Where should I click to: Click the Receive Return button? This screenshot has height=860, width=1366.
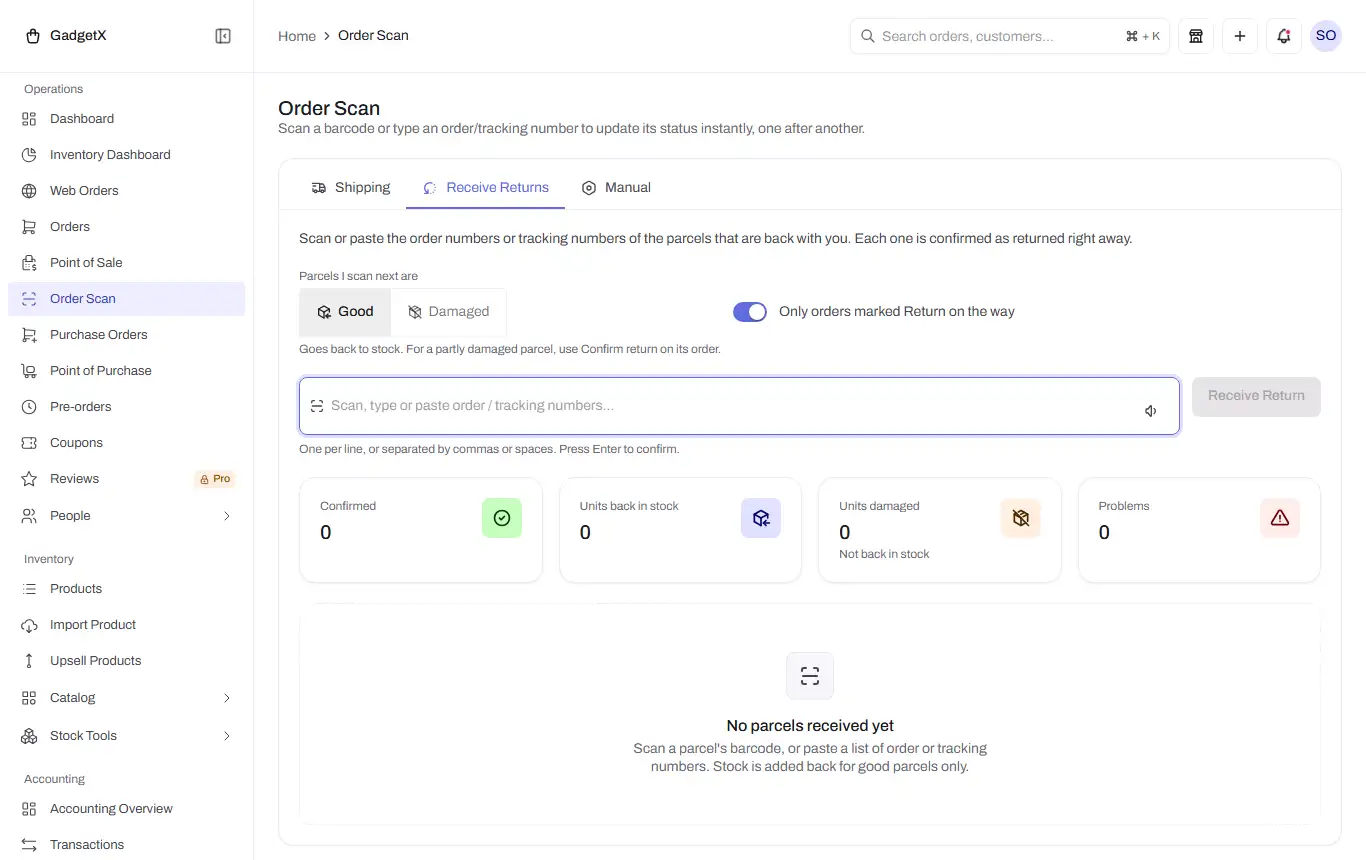click(1256, 396)
